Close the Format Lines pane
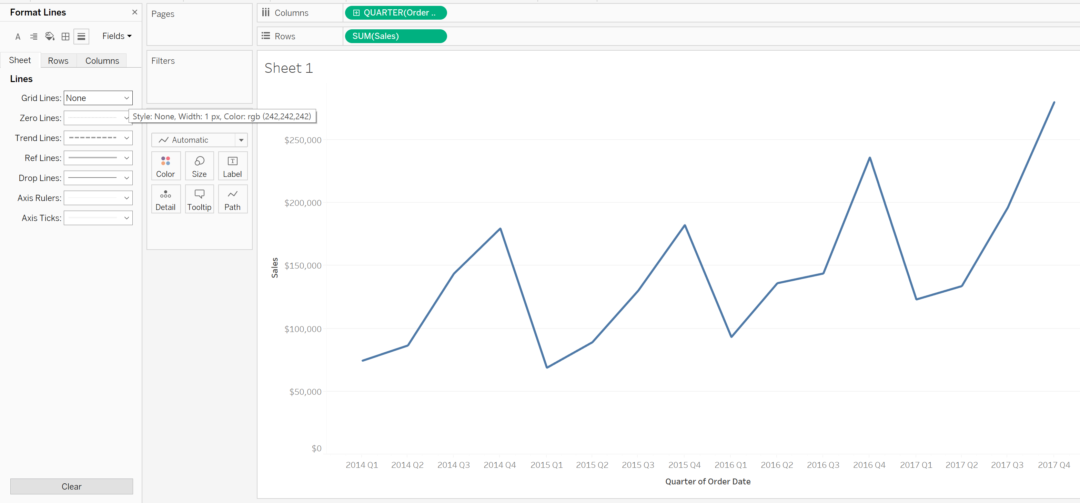Screen dimensions: 1080x503 tap(134, 12)
